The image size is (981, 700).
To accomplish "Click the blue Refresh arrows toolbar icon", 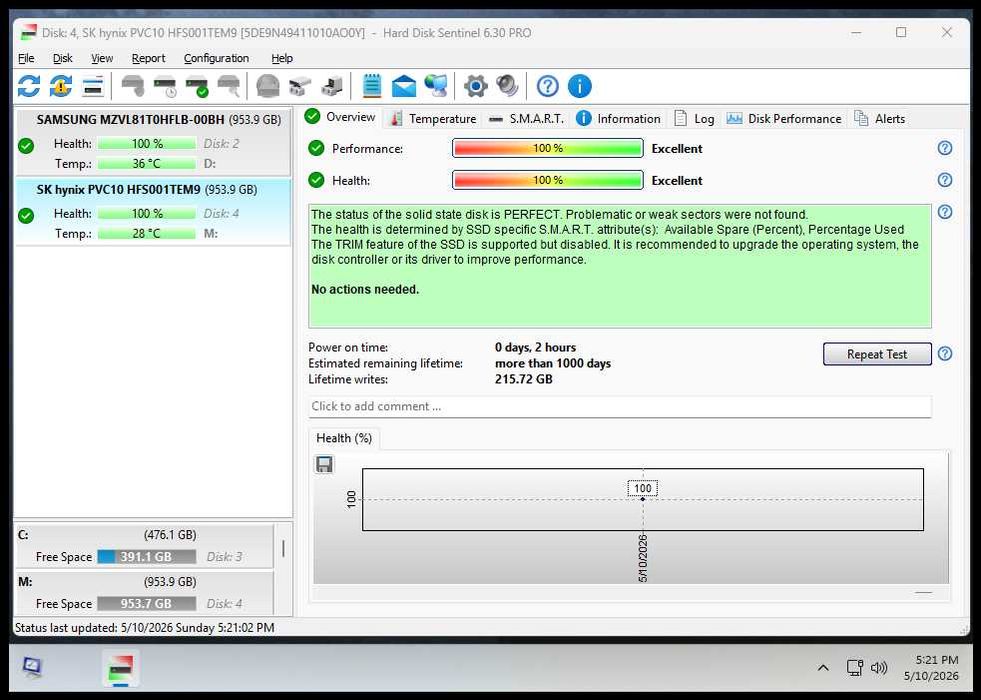I will (29, 86).
